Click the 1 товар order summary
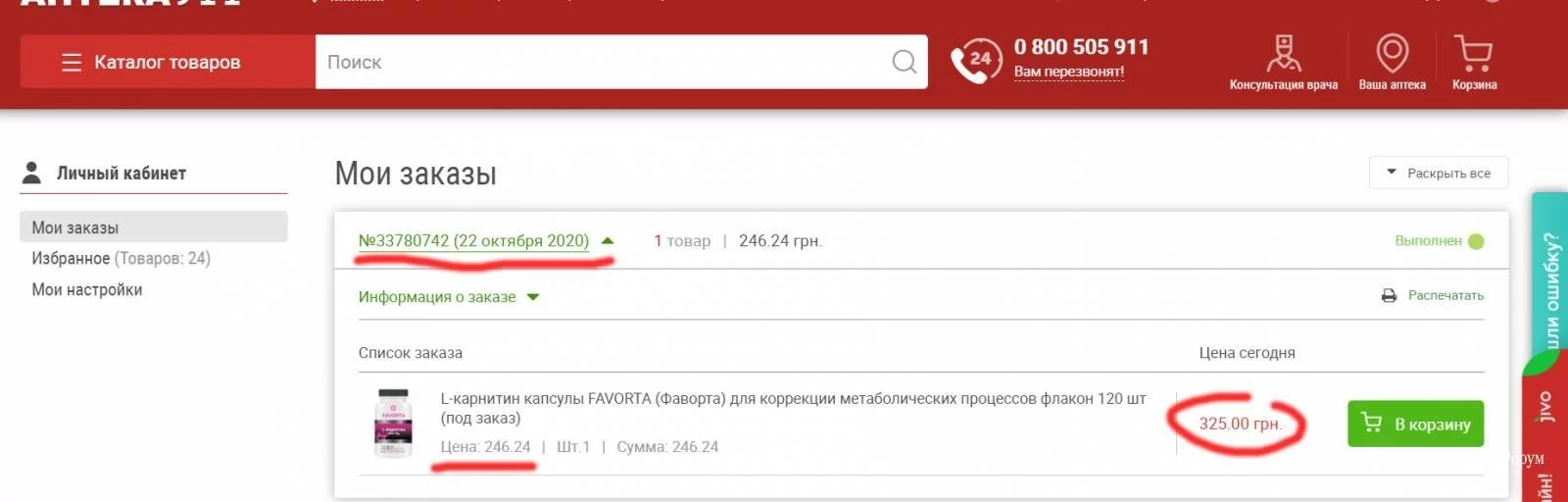 tap(682, 240)
